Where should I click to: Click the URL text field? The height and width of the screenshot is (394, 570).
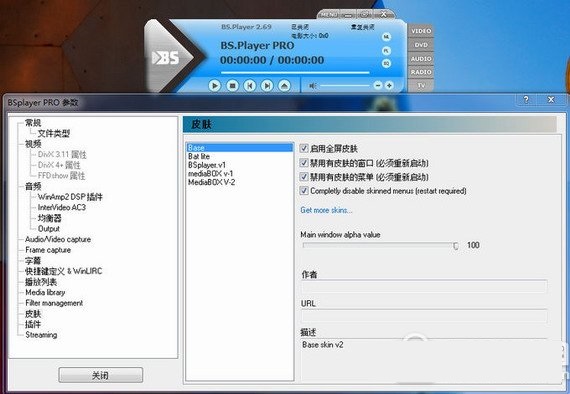424,315
